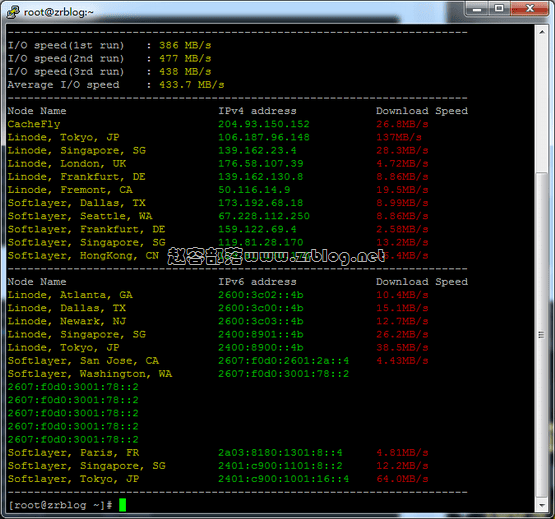Click the green cursor at the prompt

click(x=122, y=505)
